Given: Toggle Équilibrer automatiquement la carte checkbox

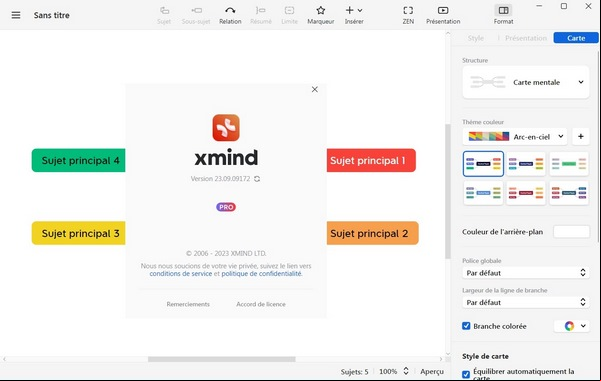Looking at the screenshot, I should coord(466,374).
